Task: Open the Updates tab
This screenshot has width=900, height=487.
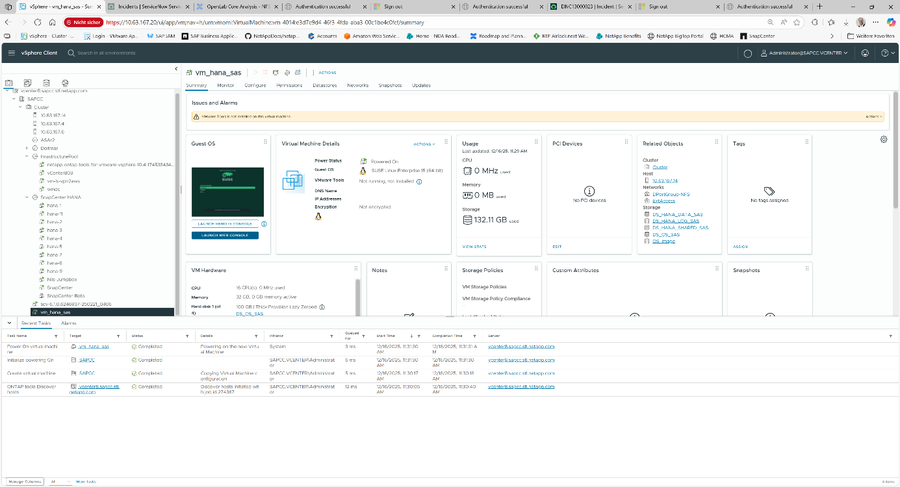Action: tap(421, 85)
